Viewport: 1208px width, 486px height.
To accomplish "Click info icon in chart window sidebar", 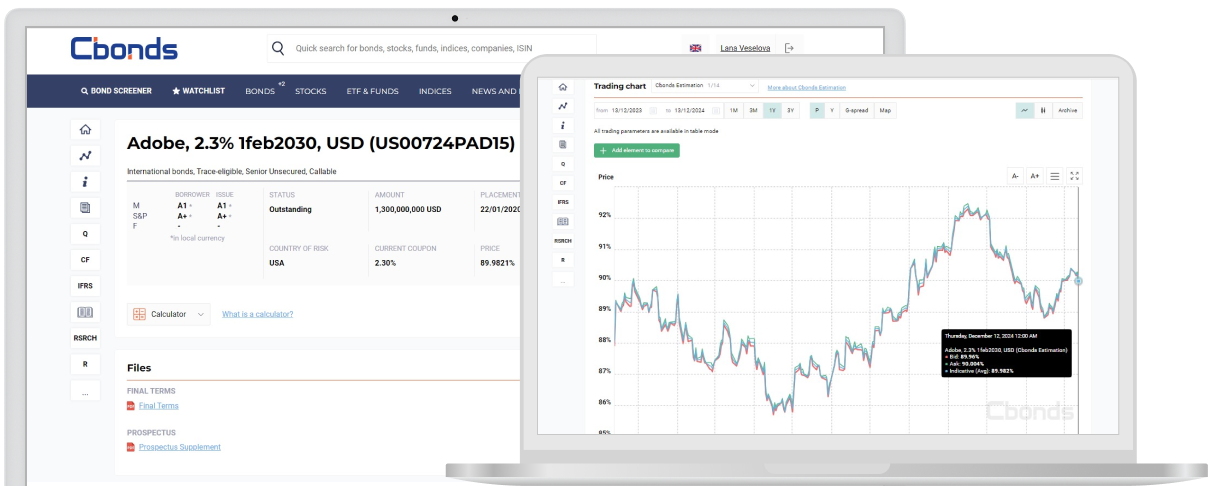I will click(563, 125).
